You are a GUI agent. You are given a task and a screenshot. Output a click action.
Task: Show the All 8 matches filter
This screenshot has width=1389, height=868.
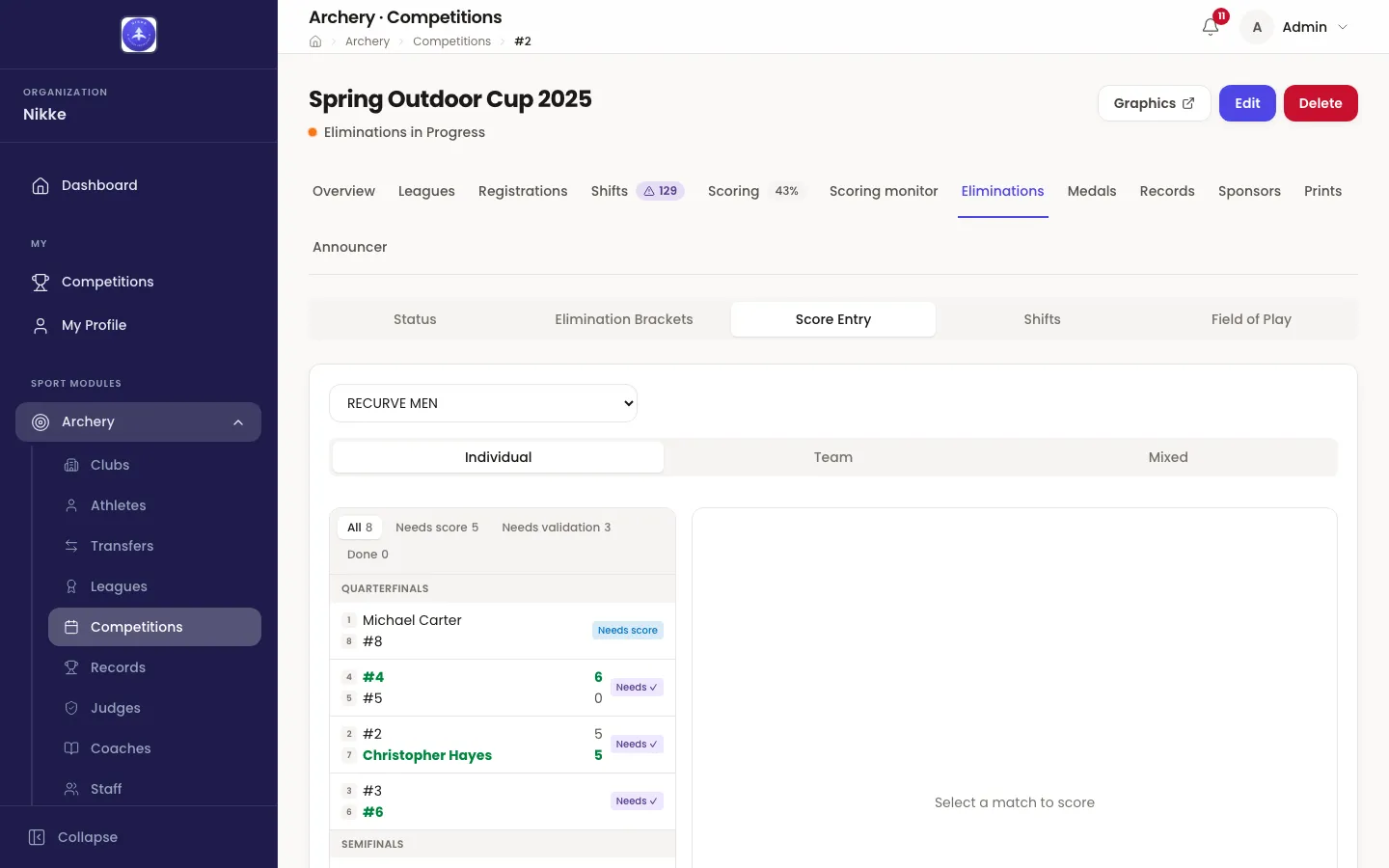coord(360,528)
